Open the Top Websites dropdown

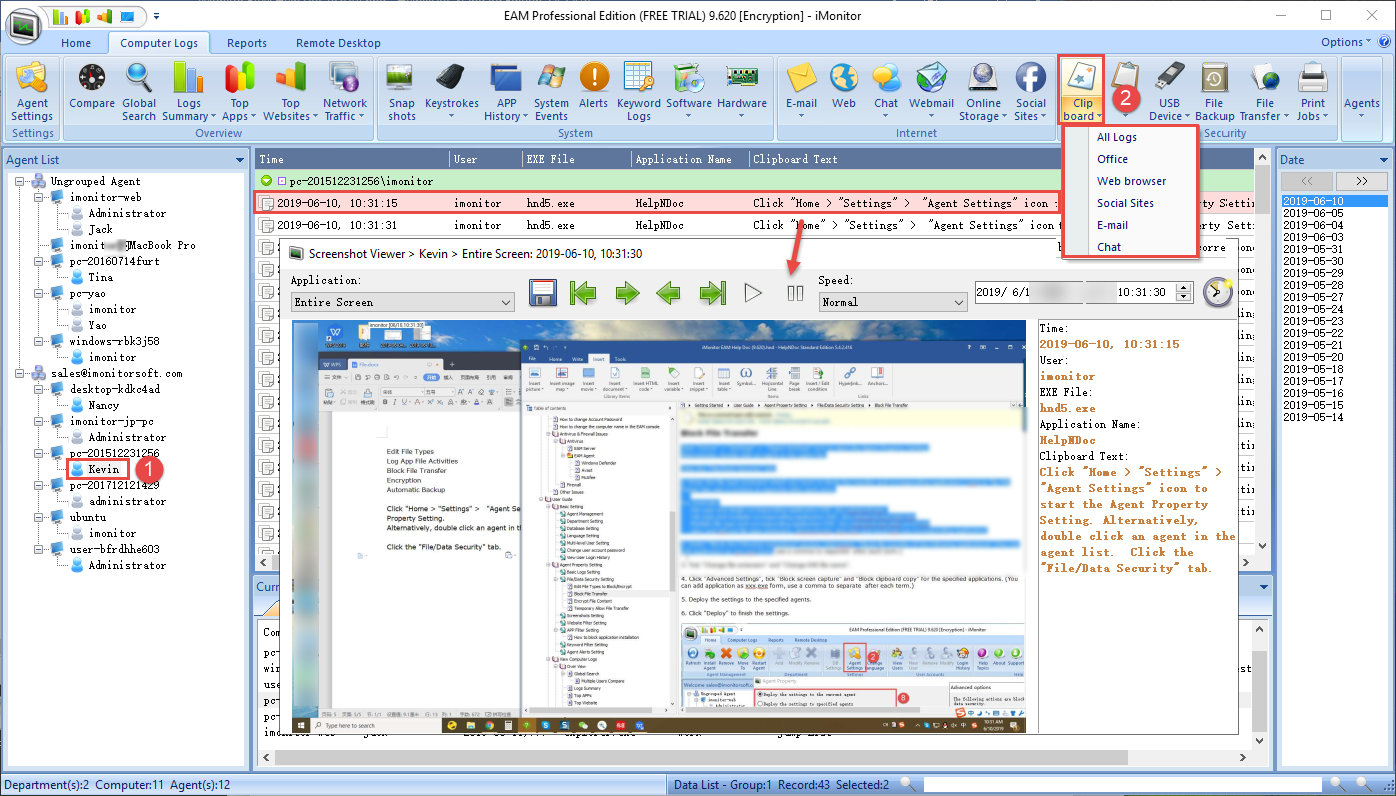[x=290, y=92]
